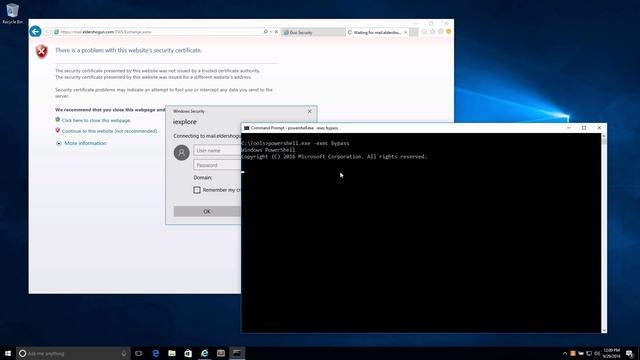Stop page loading with the address bar X
The image size is (640, 360).
(x=276, y=31)
